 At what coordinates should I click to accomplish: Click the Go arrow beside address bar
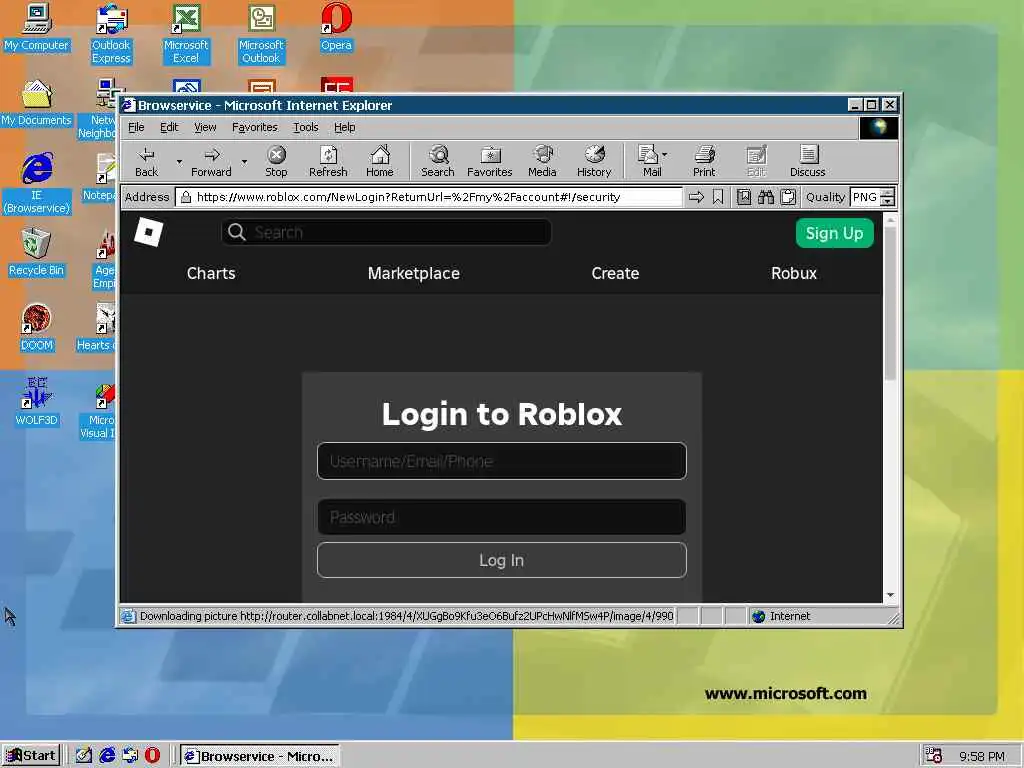pos(696,197)
